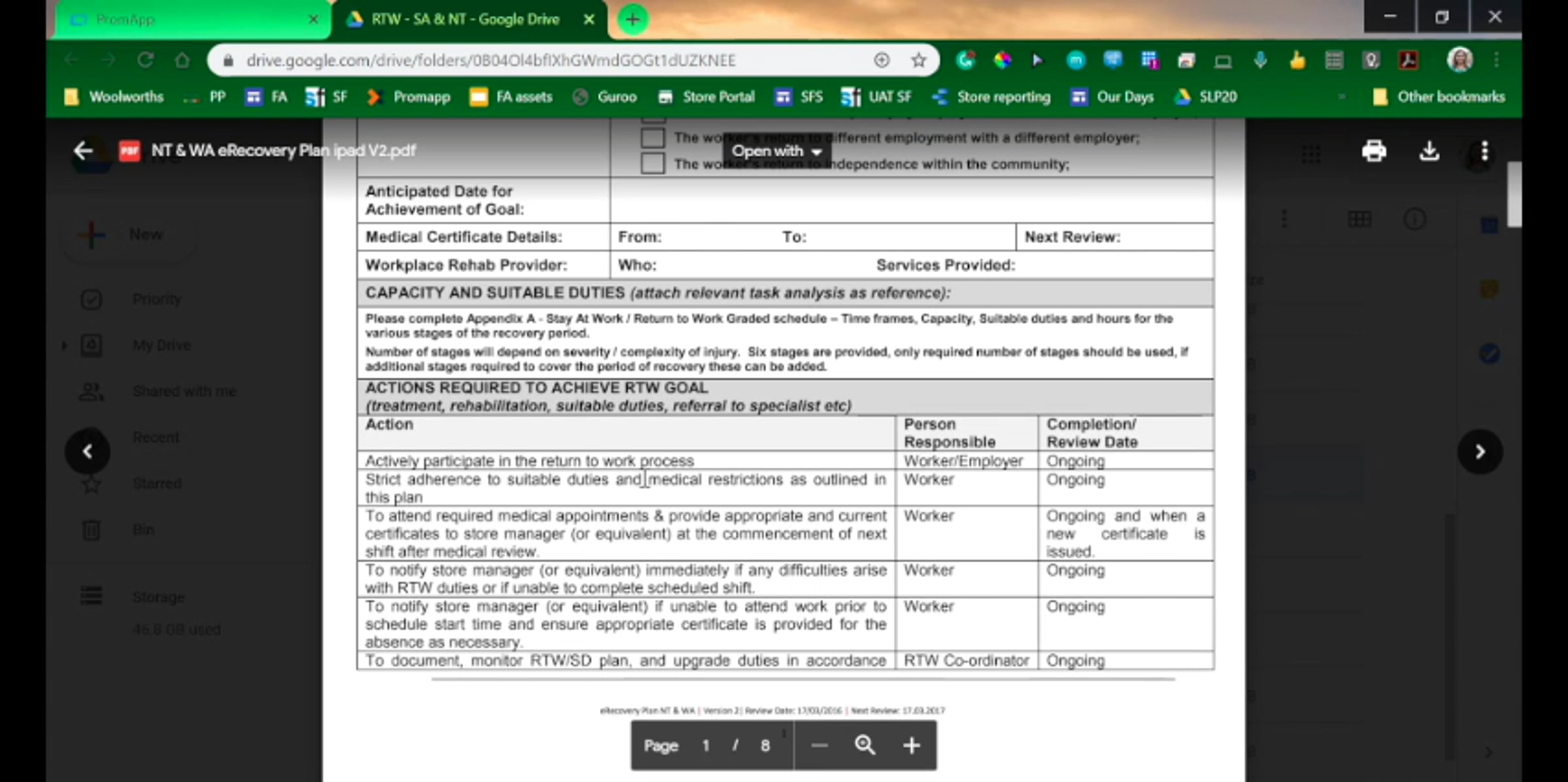Screen dimensions: 1568x782
Task: Click the page number input field
Action: 706,745
